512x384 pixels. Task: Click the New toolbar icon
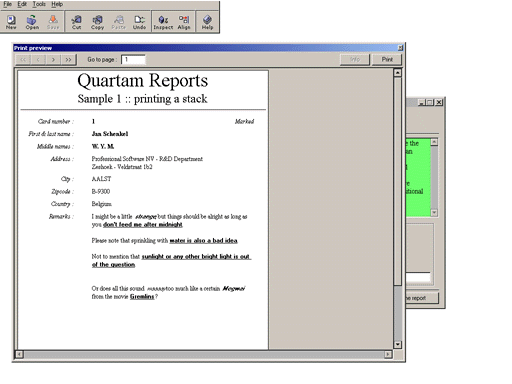point(11,22)
